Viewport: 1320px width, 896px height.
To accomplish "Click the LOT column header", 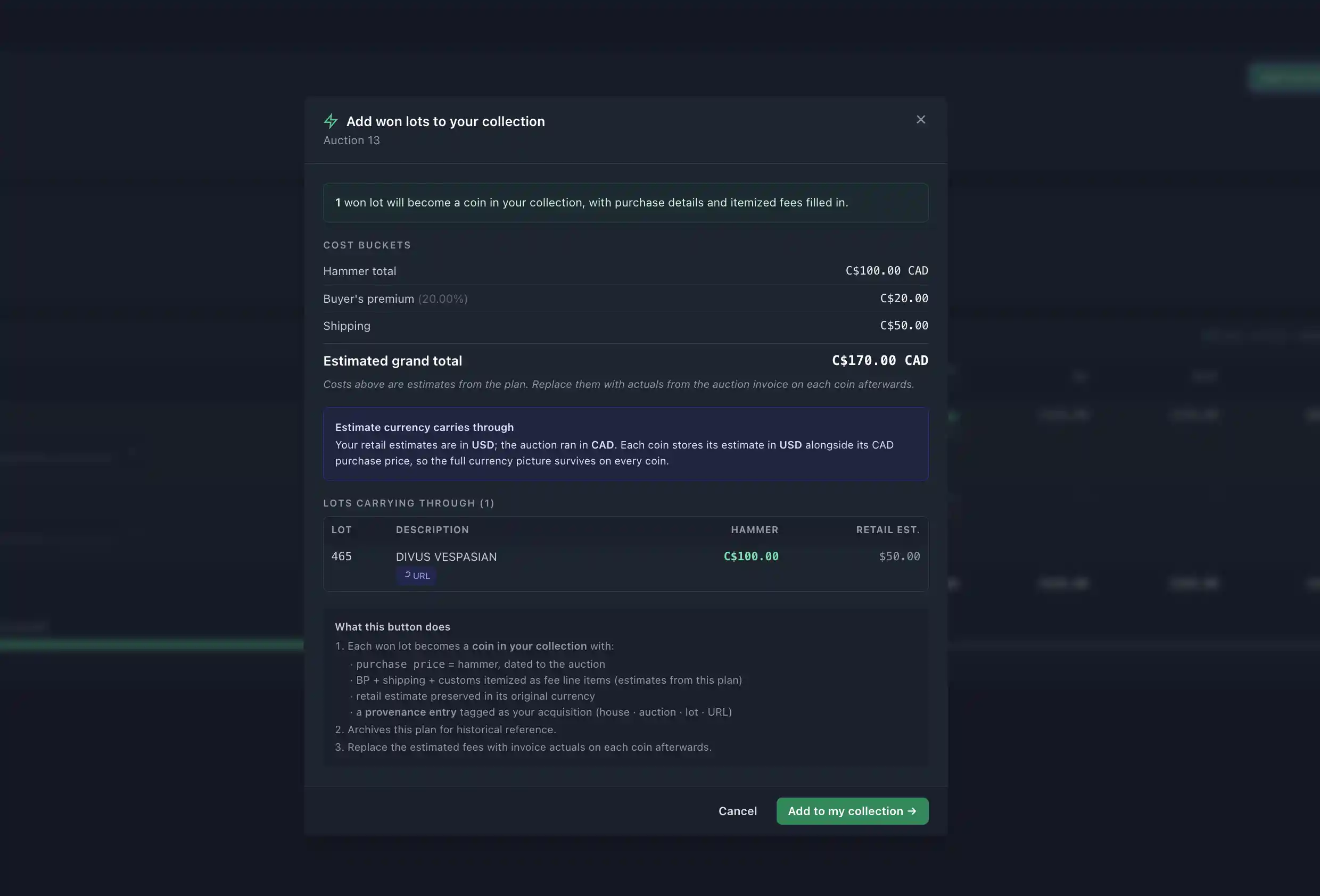I will point(341,530).
